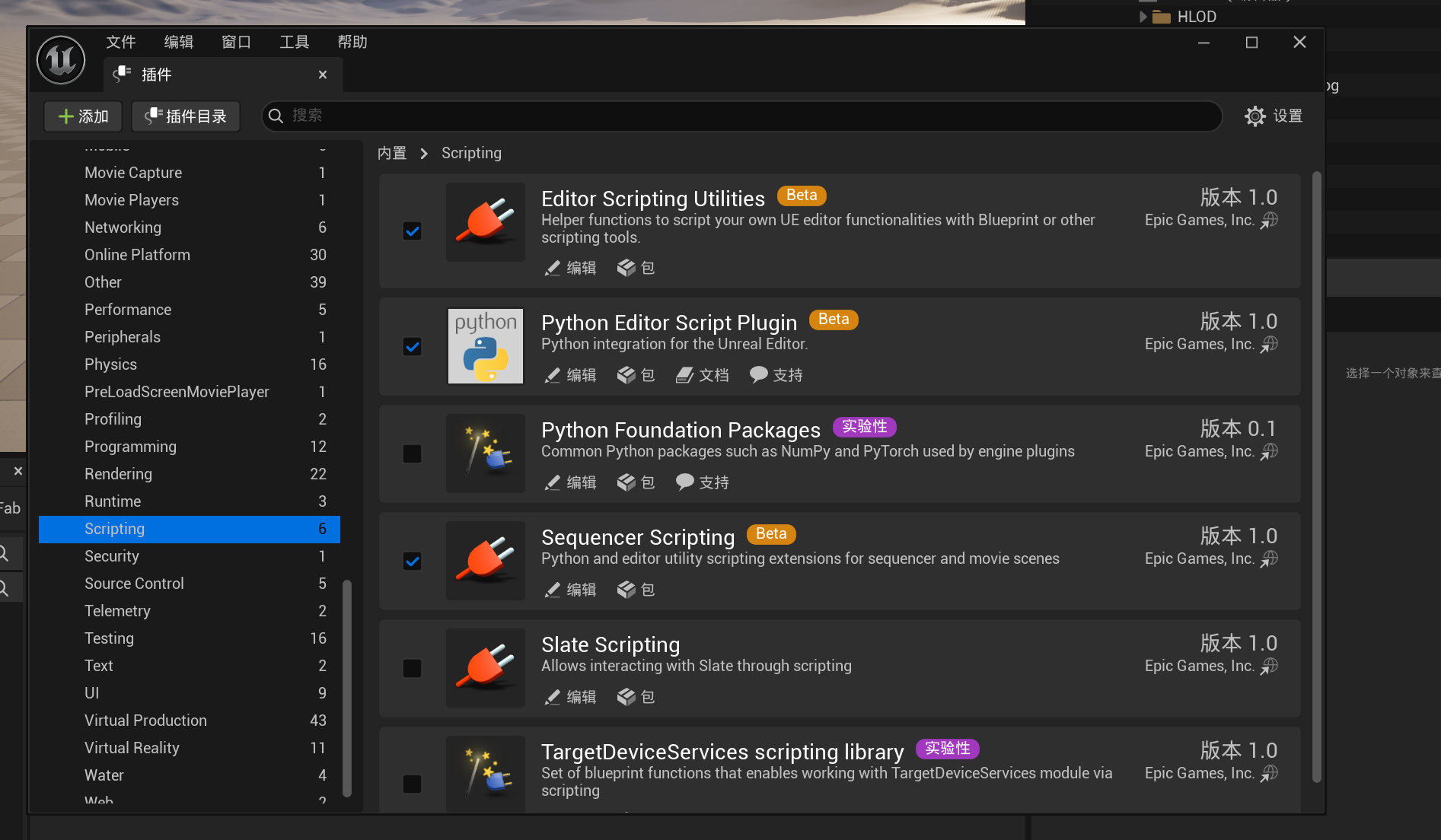Click the plugin list scrollbar
The image size is (1441, 840).
pos(1317,477)
